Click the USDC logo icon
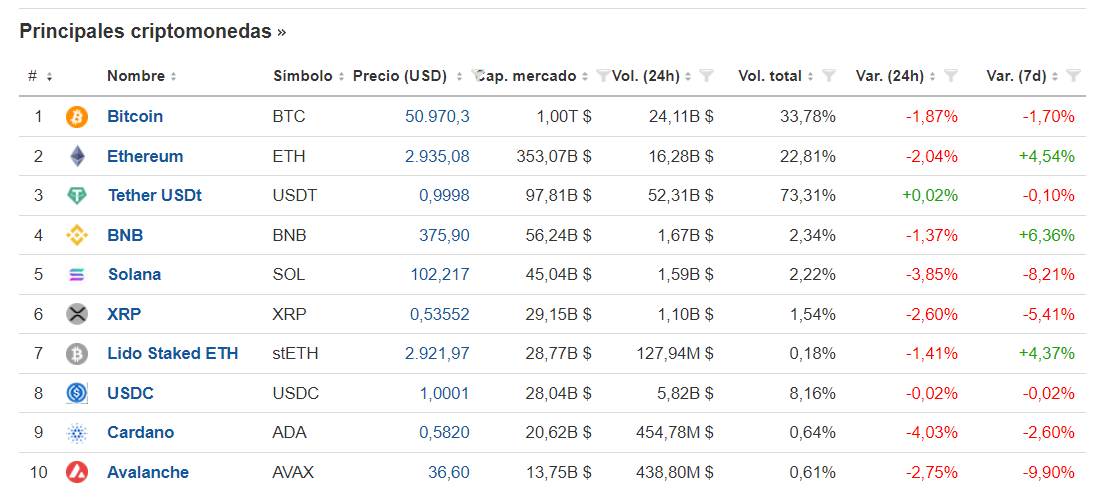Viewport: 1106px width, 502px height. (77, 393)
